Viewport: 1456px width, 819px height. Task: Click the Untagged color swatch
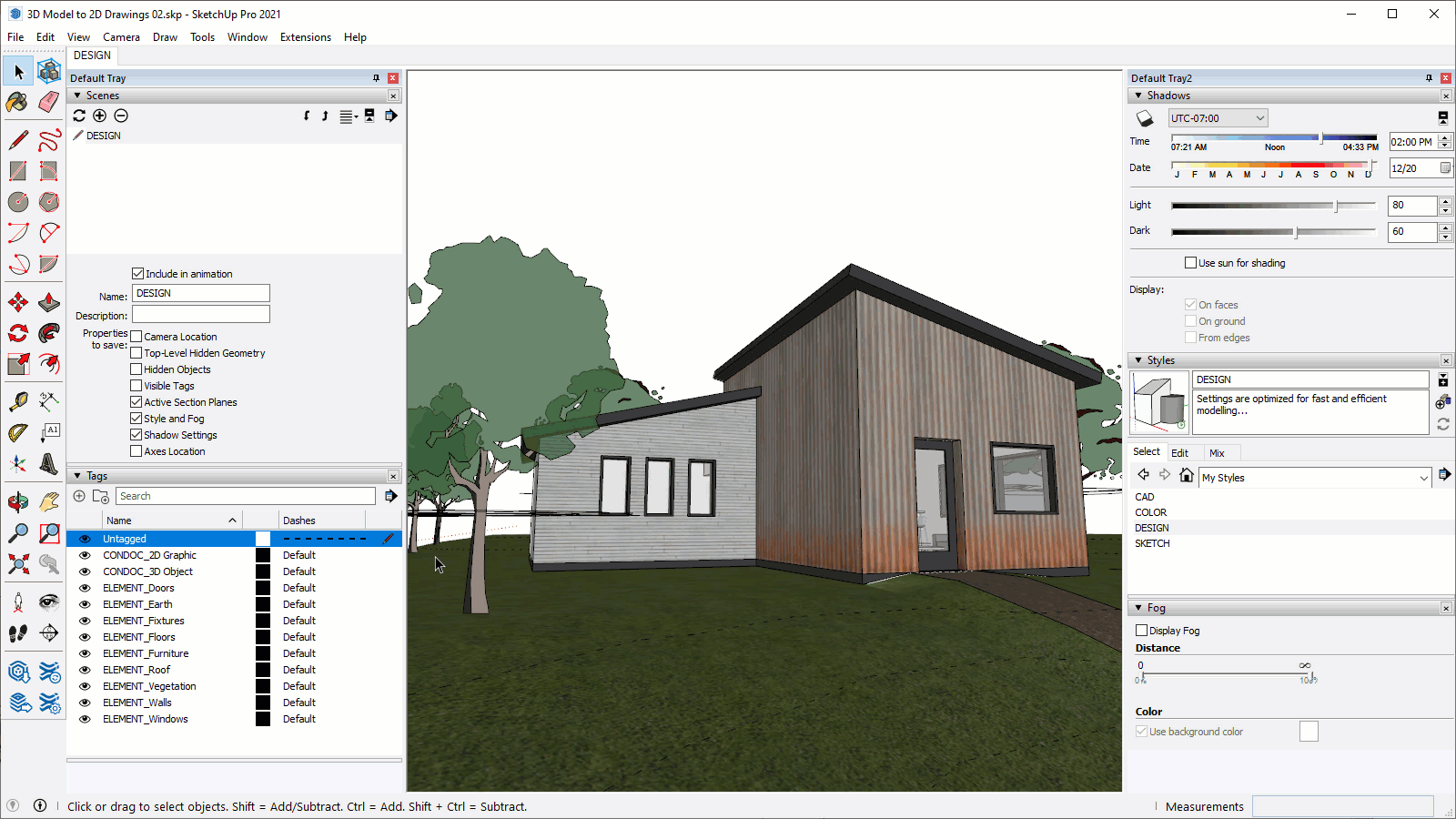click(263, 539)
